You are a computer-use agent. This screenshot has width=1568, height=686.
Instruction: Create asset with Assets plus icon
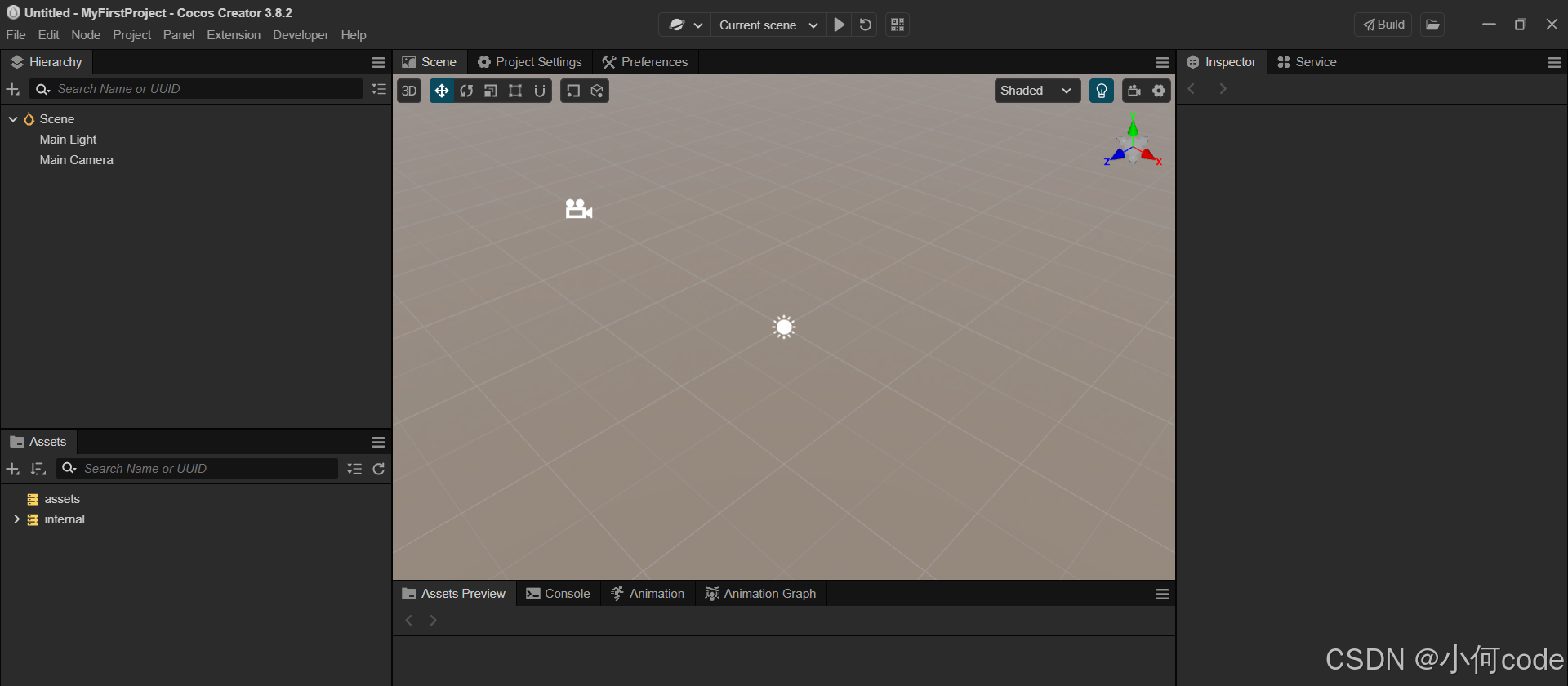13,469
